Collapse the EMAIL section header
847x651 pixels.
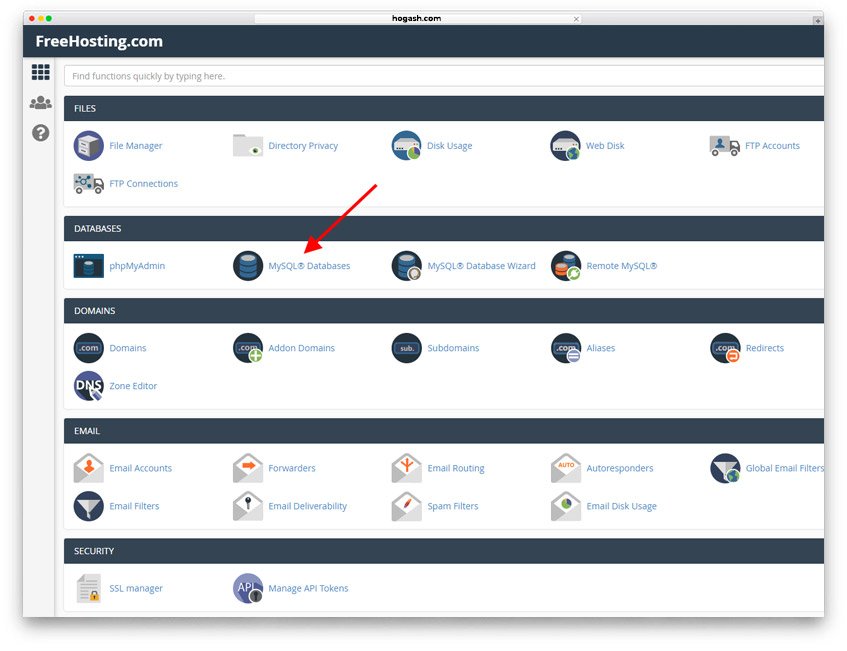point(443,431)
